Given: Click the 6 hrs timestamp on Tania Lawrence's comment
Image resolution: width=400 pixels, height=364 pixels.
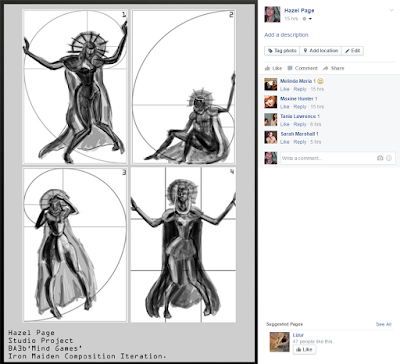Looking at the screenshot, I should [316, 124].
